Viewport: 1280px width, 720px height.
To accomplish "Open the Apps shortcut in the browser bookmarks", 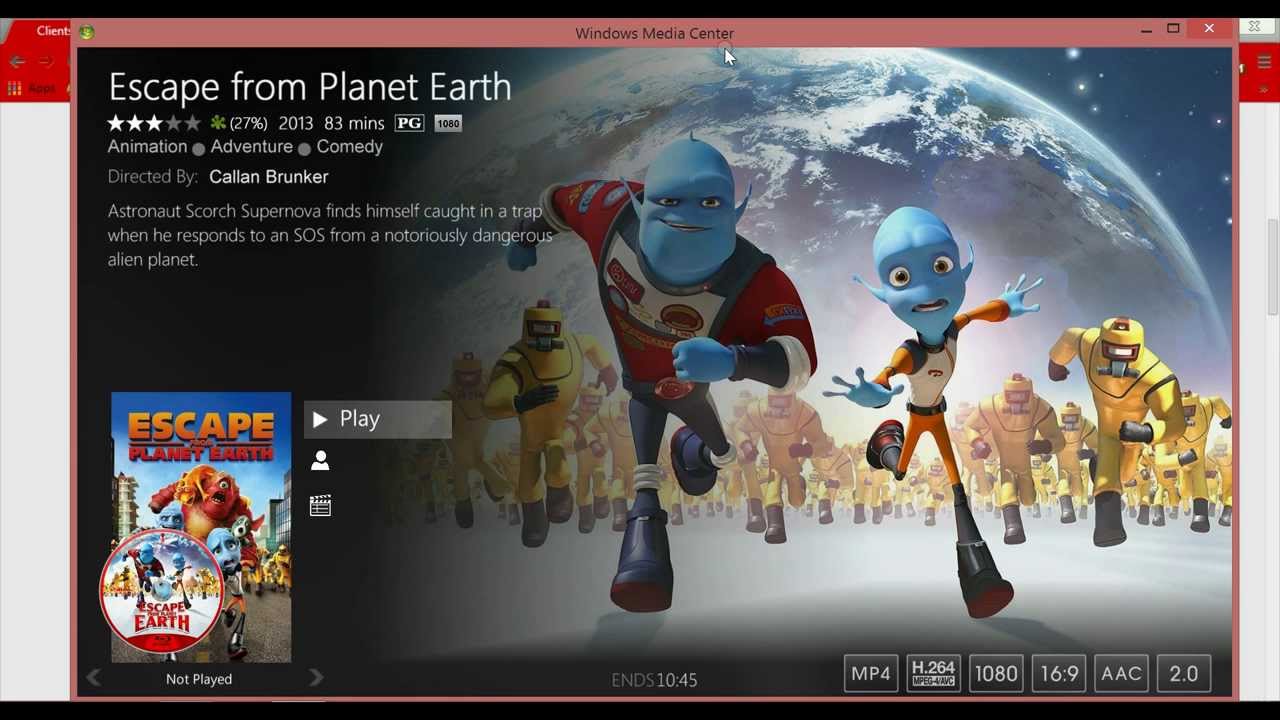I will tap(30, 89).
